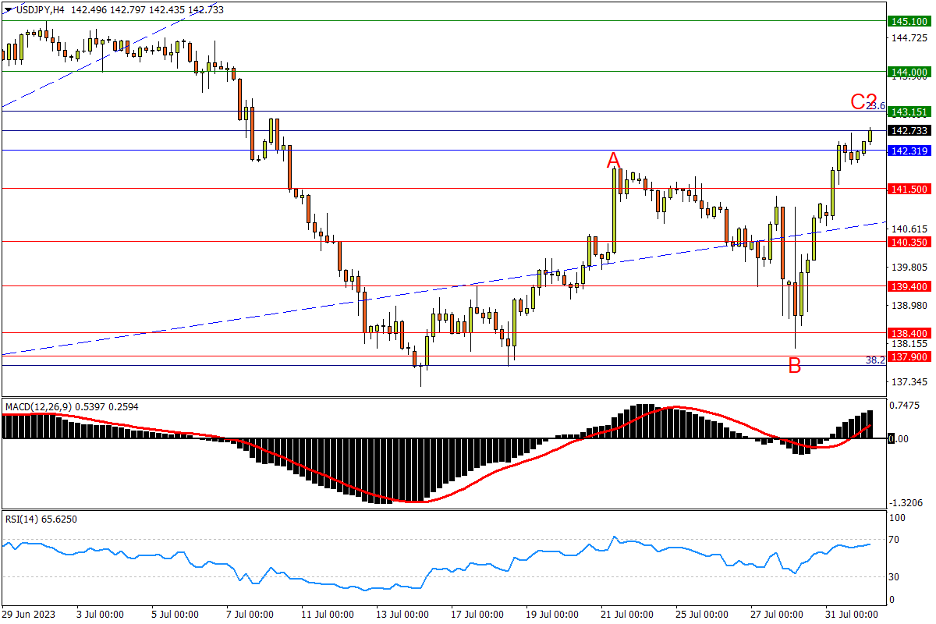The image size is (936, 624).
Task: Select the 143.151 green level tag
Action: pos(910,112)
